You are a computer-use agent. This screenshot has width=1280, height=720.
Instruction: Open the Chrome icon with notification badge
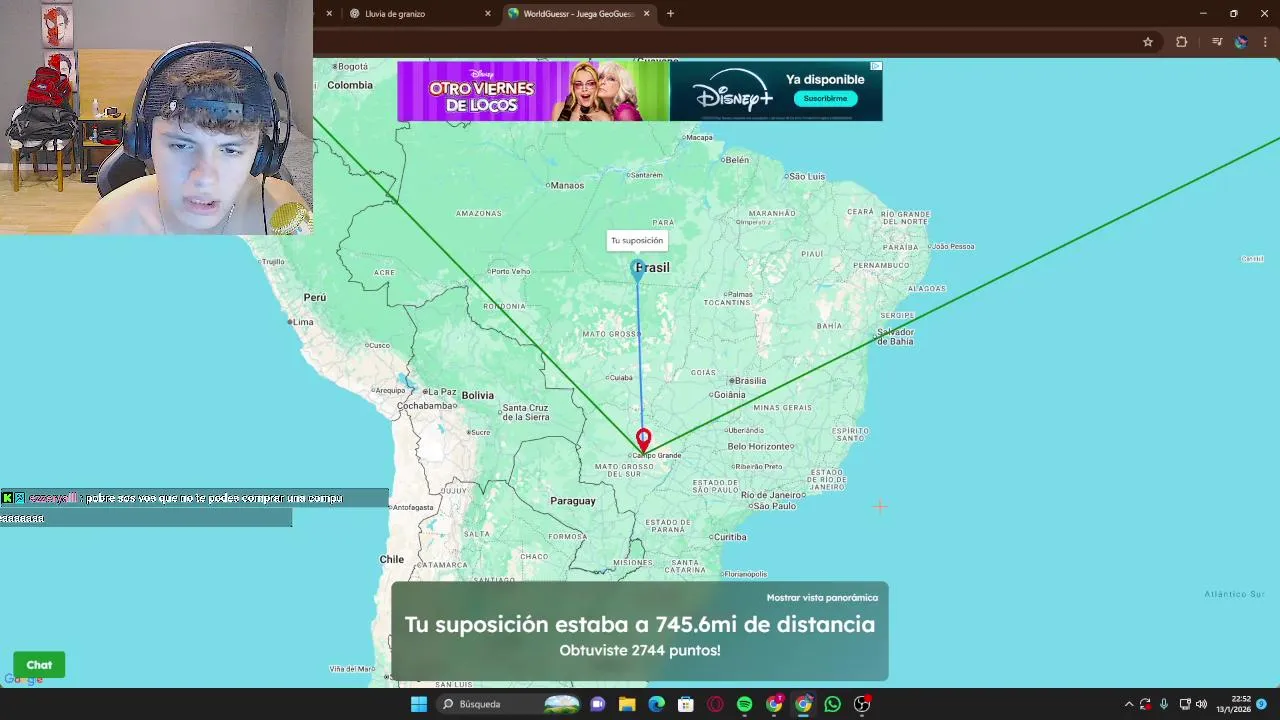pos(774,704)
